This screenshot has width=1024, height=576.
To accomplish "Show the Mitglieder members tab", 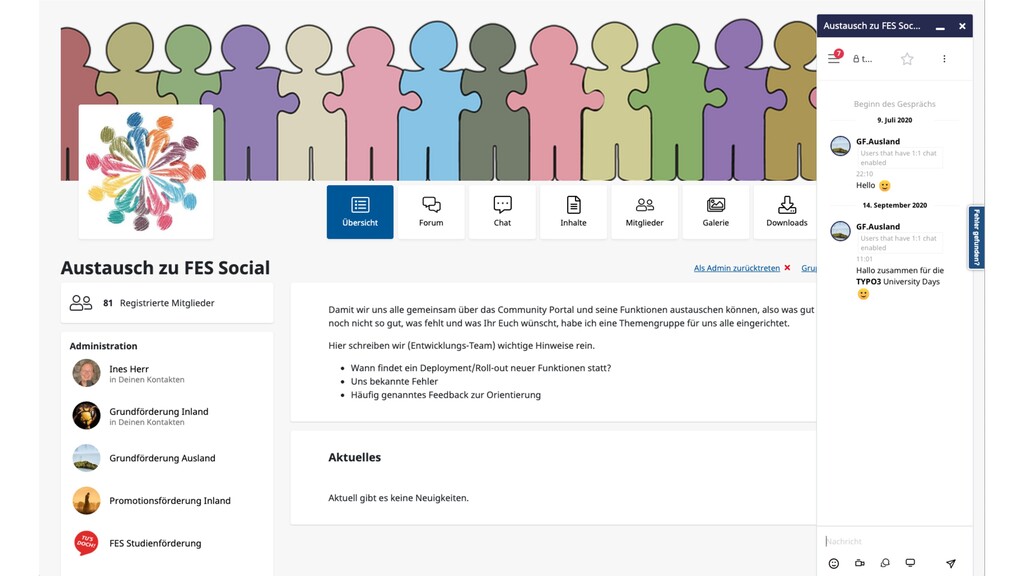I will 644,212.
